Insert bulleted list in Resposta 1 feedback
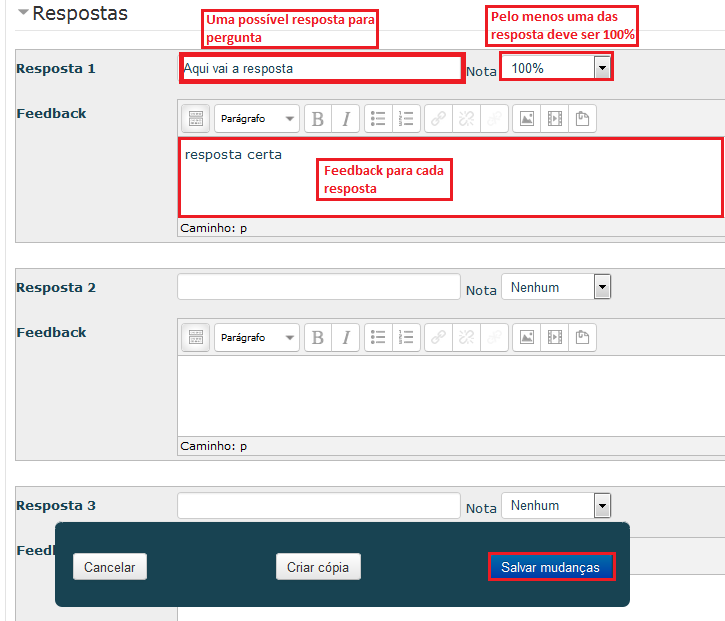 tap(378, 119)
